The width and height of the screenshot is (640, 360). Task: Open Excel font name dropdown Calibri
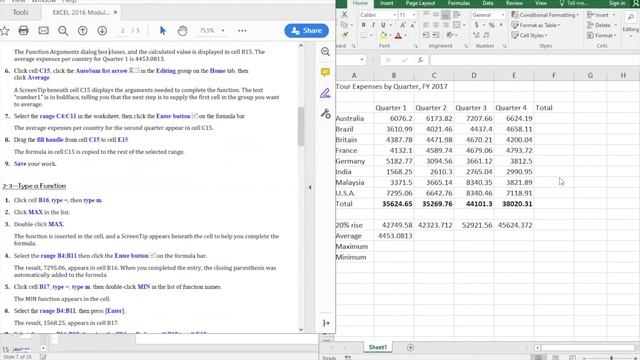pyautogui.click(x=395, y=15)
